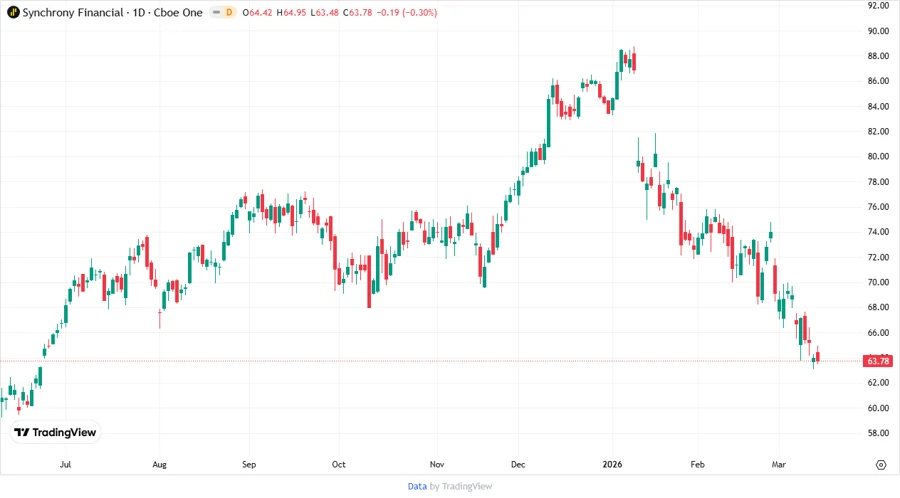Click the 82.00 price axis label
This screenshot has height=498, width=900.
pos(878,131)
